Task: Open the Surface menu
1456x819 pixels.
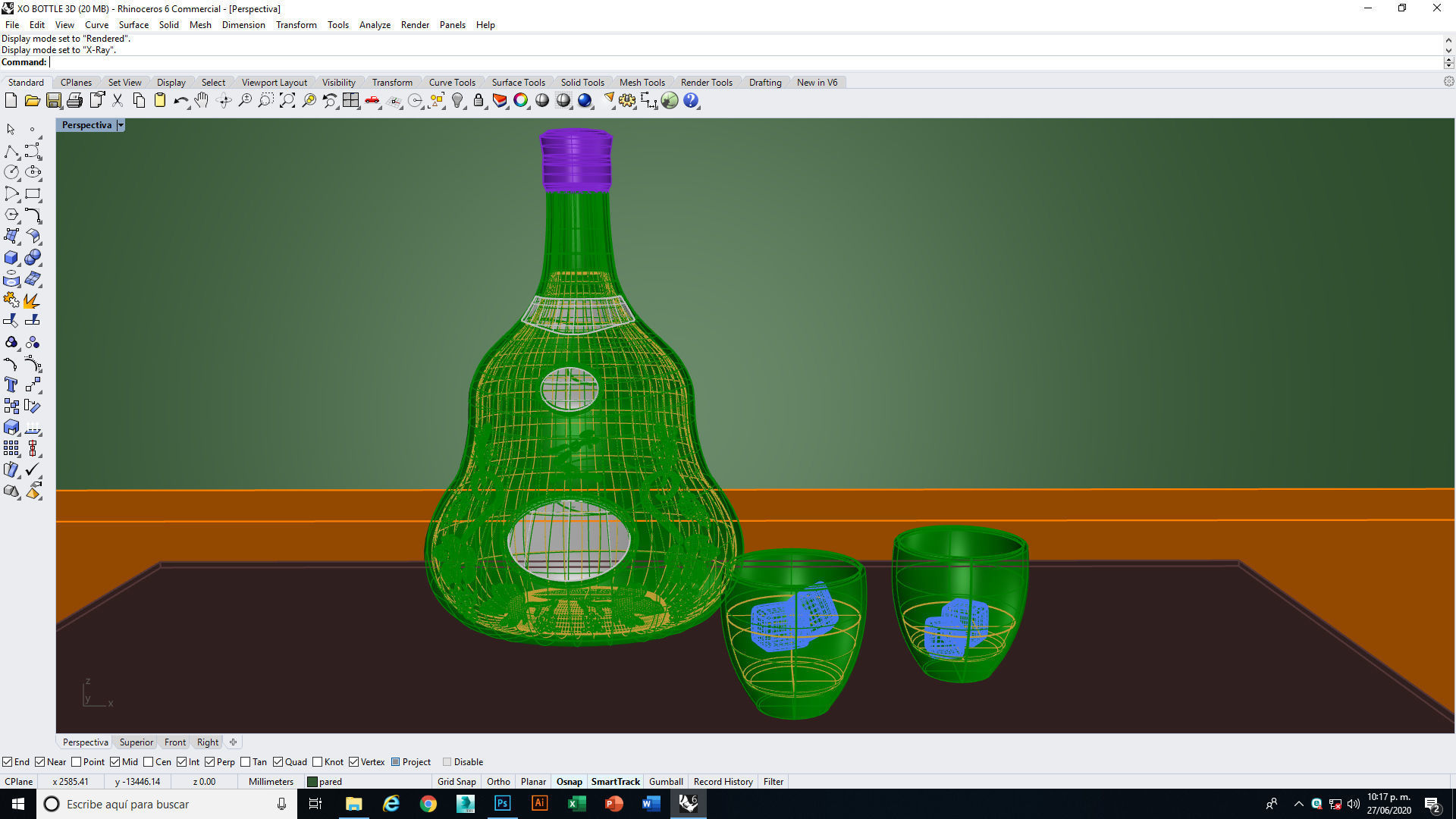Action: click(133, 25)
